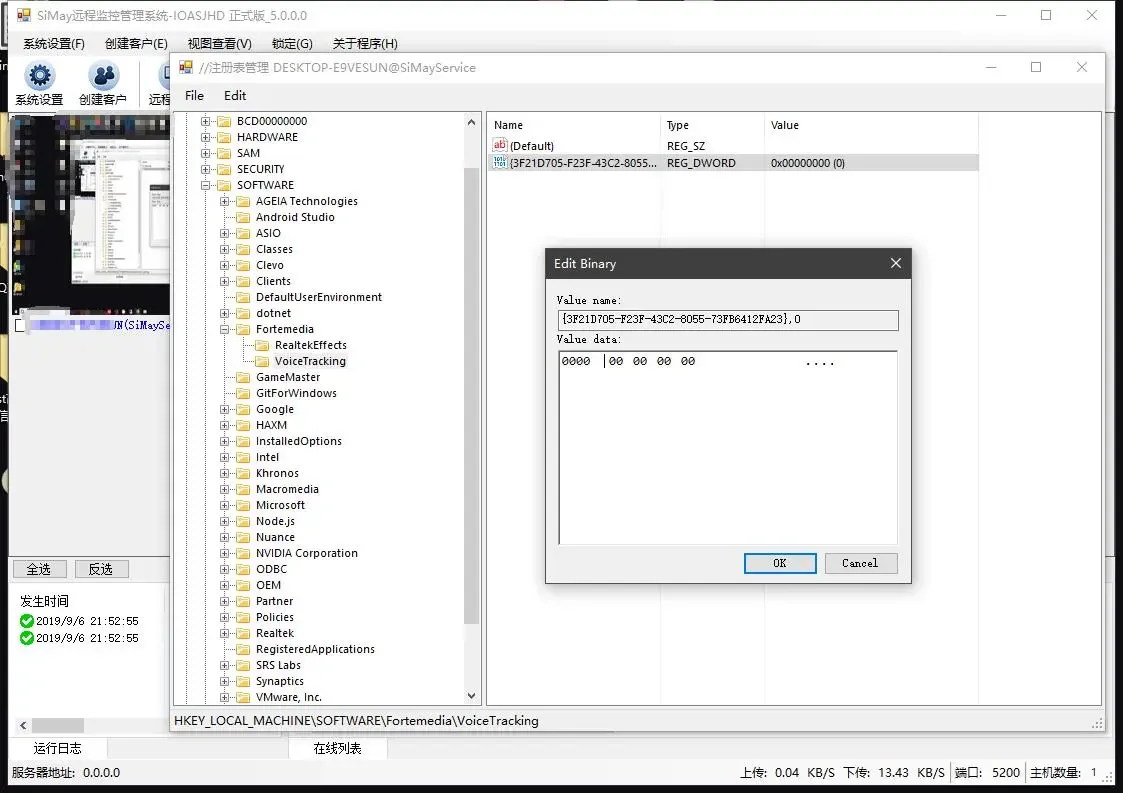
Task: Expand the VMware, Inc. registry node
Action: click(225, 697)
